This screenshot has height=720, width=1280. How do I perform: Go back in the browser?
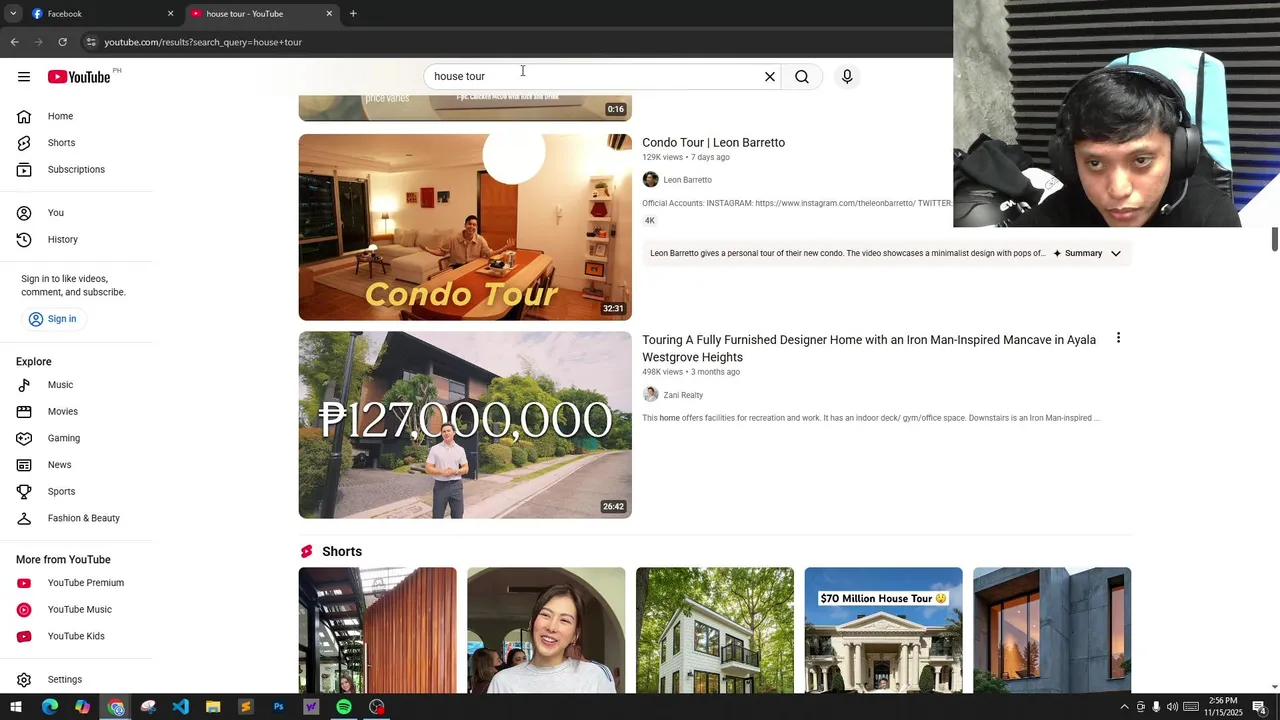(14, 42)
